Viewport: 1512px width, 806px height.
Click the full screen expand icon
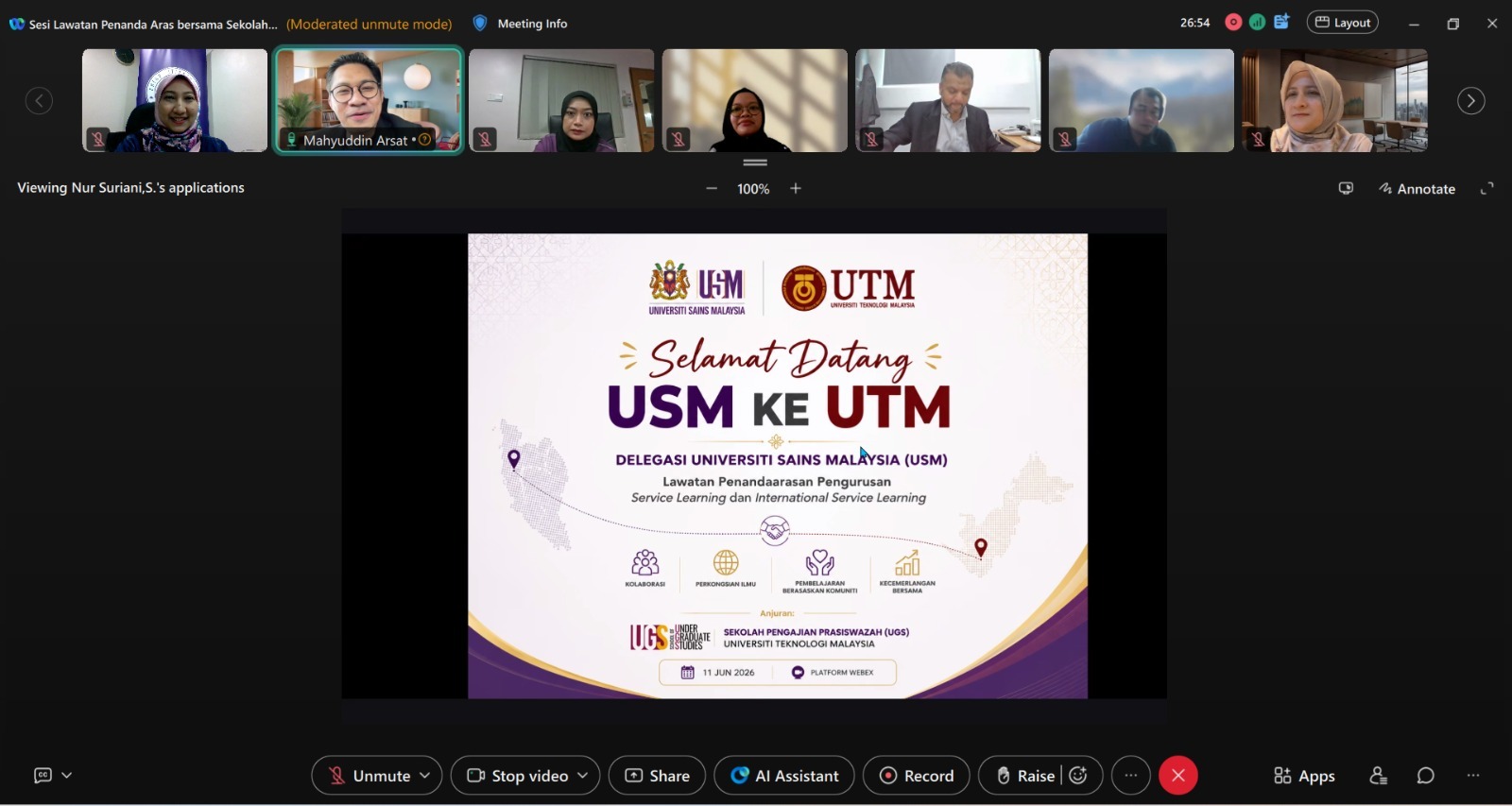click(1486, 188)
